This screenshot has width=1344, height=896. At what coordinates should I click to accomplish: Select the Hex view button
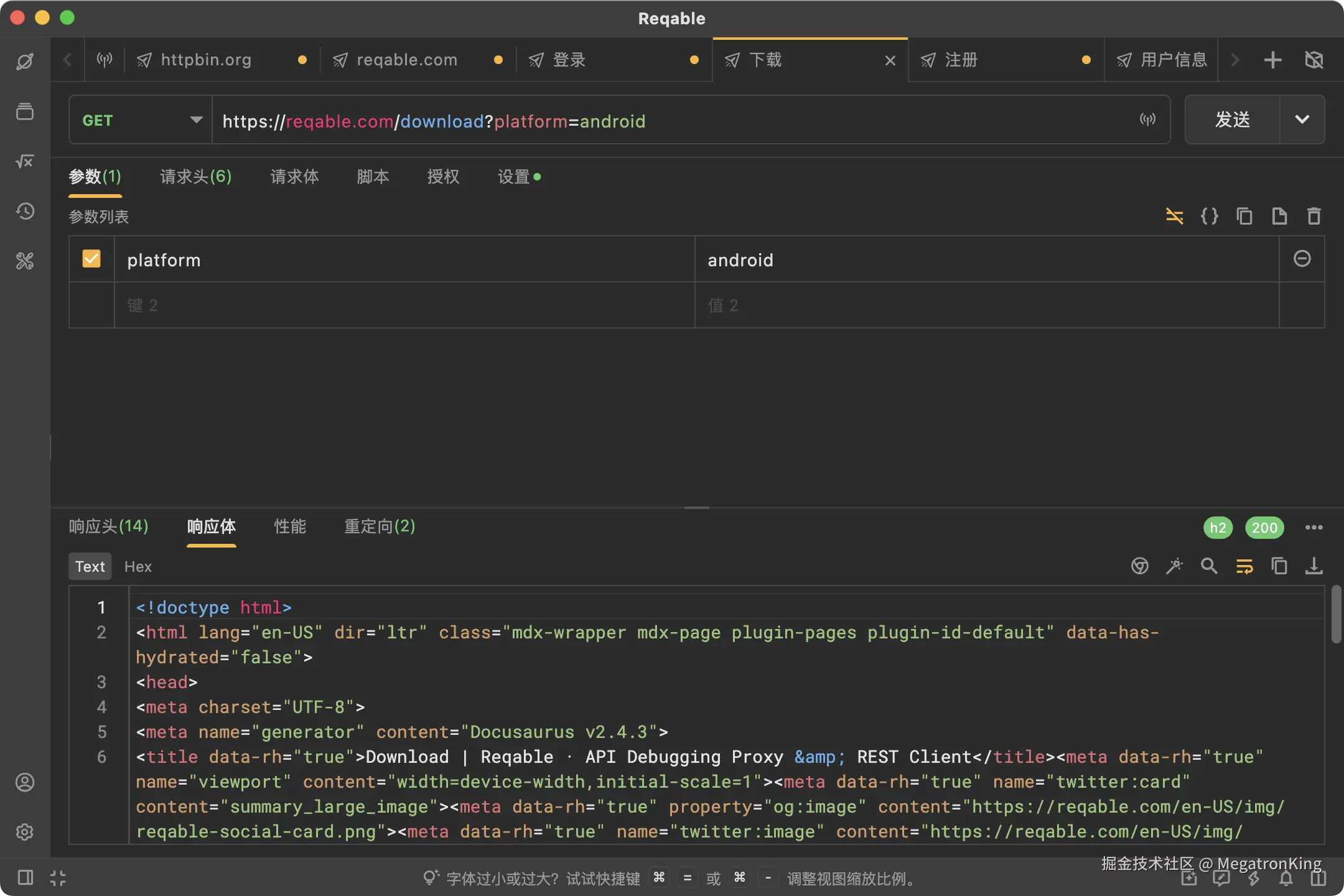click(x=138, y=566)
